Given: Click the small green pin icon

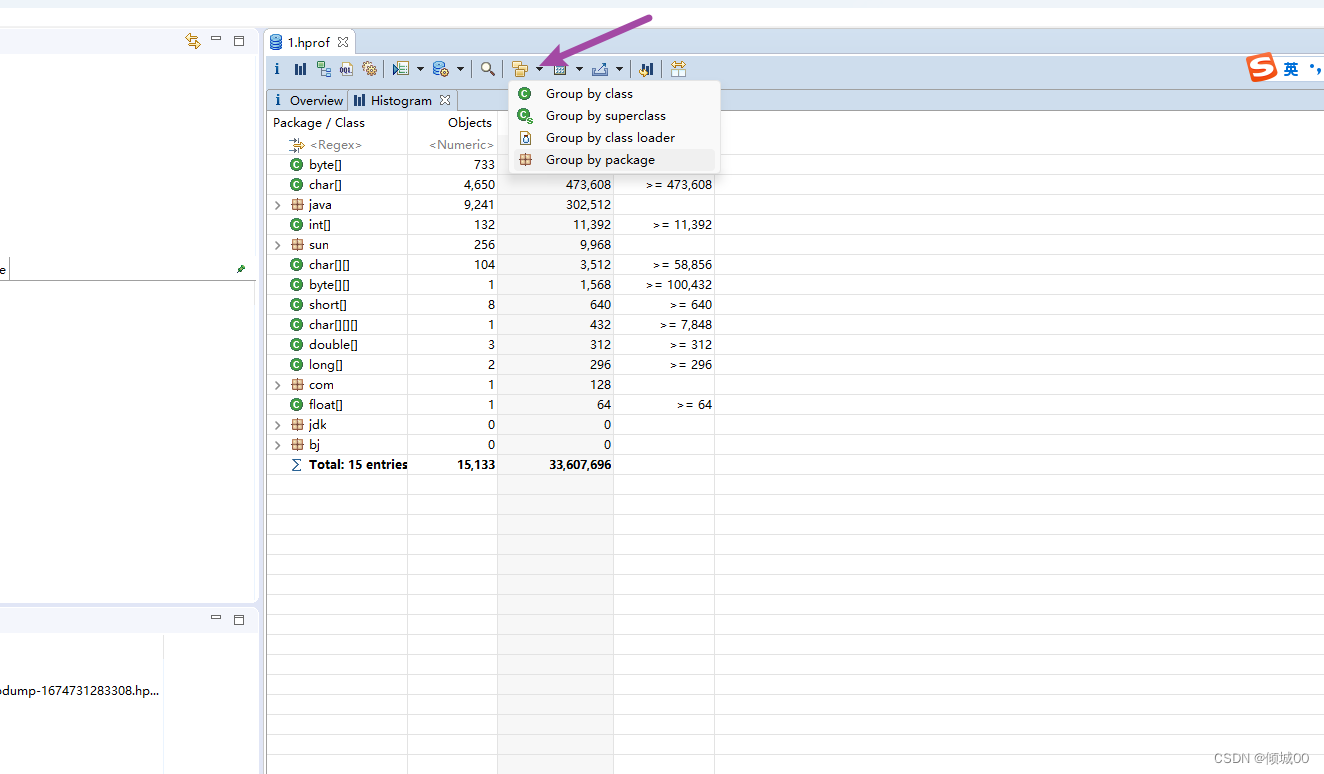Looking at the screenshot, I should pos(241,269).
